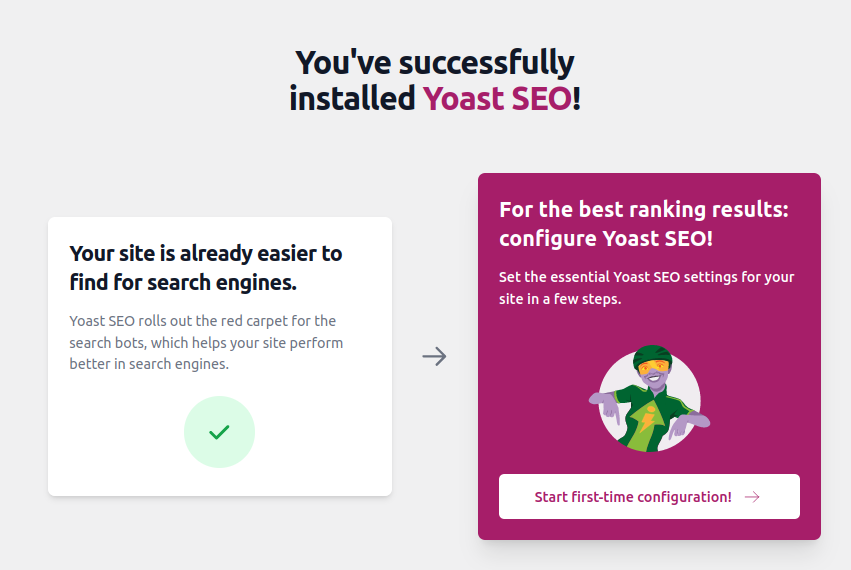
Task: Click 'find for search engines.' heading line
Action: [x=183, y=282]
